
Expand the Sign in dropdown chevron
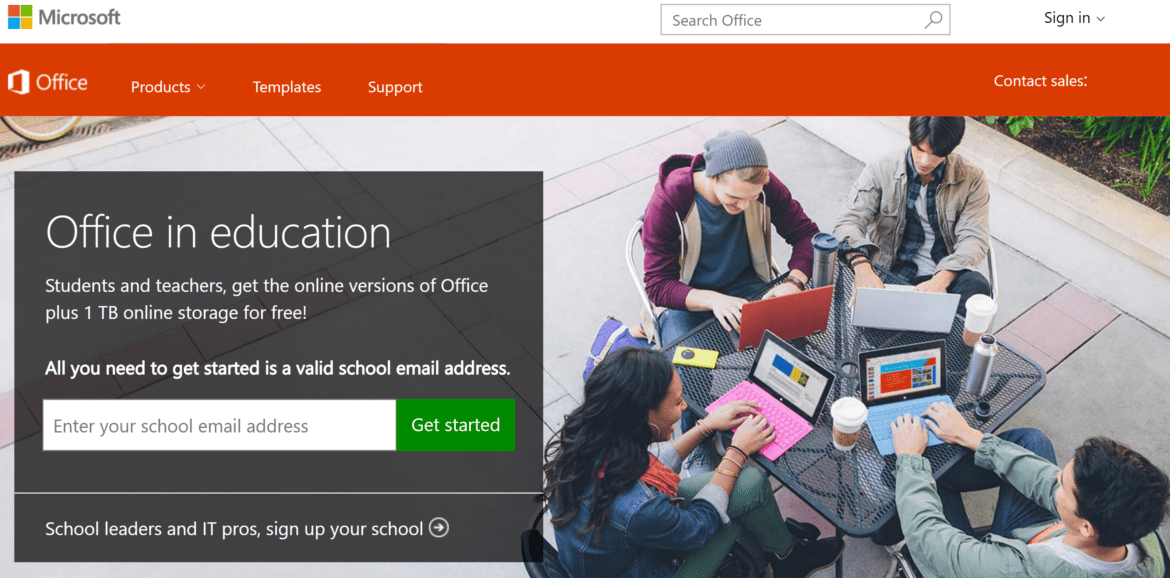(x=1101, y=19)
